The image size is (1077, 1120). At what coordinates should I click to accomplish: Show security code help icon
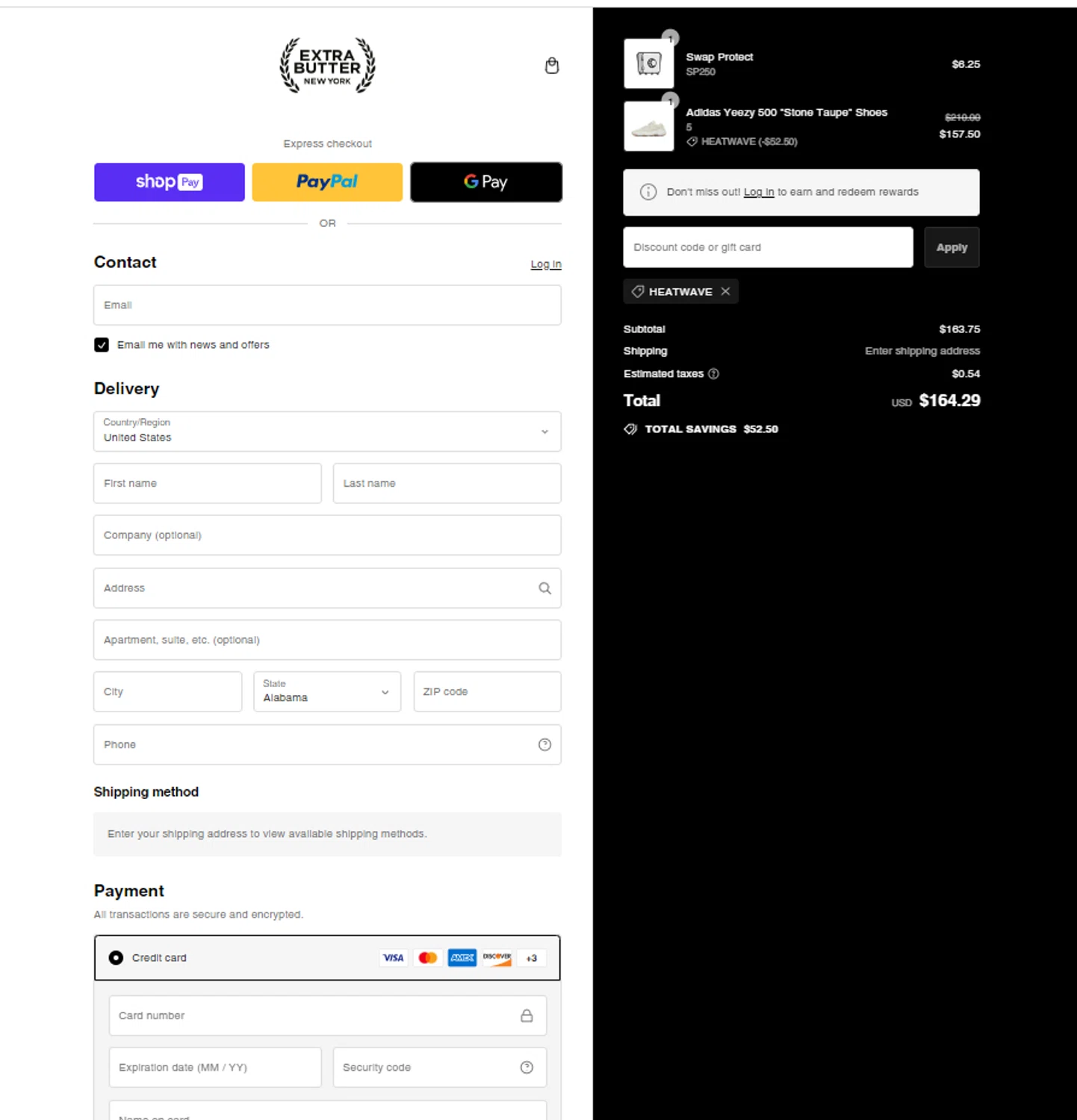click(x=527, y=1068)
